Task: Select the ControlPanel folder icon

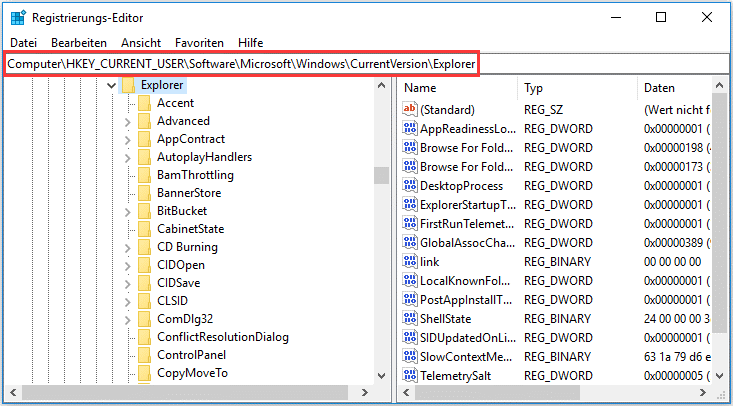Action: 144,355
